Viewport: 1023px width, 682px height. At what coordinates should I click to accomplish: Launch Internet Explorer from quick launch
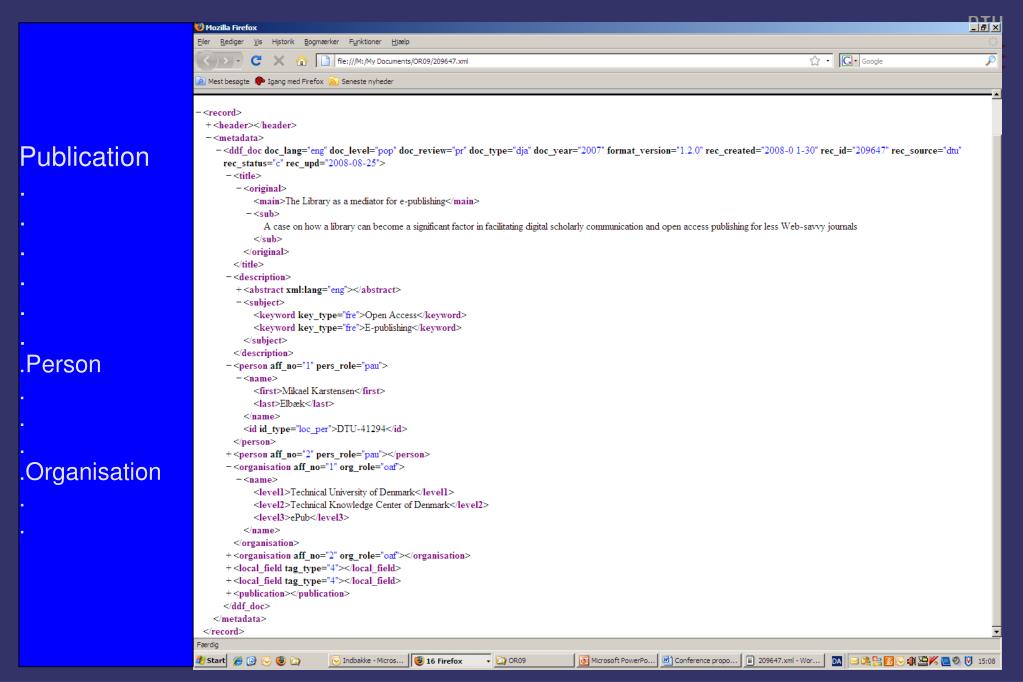tap(237, 660)
